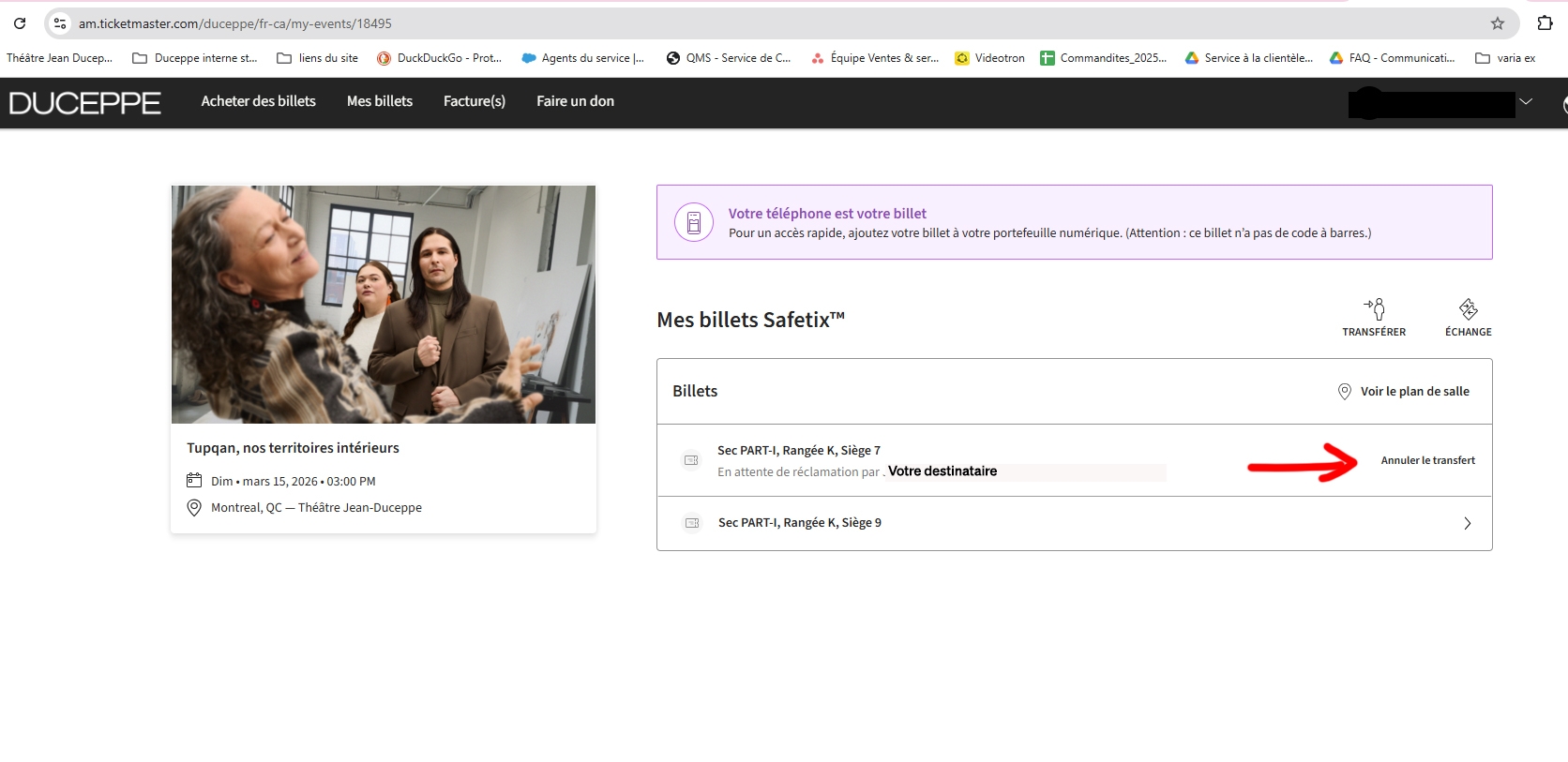Open the Videotron bookmark
This screenshot has height=762, width=1568.
[x=989, y=58]
